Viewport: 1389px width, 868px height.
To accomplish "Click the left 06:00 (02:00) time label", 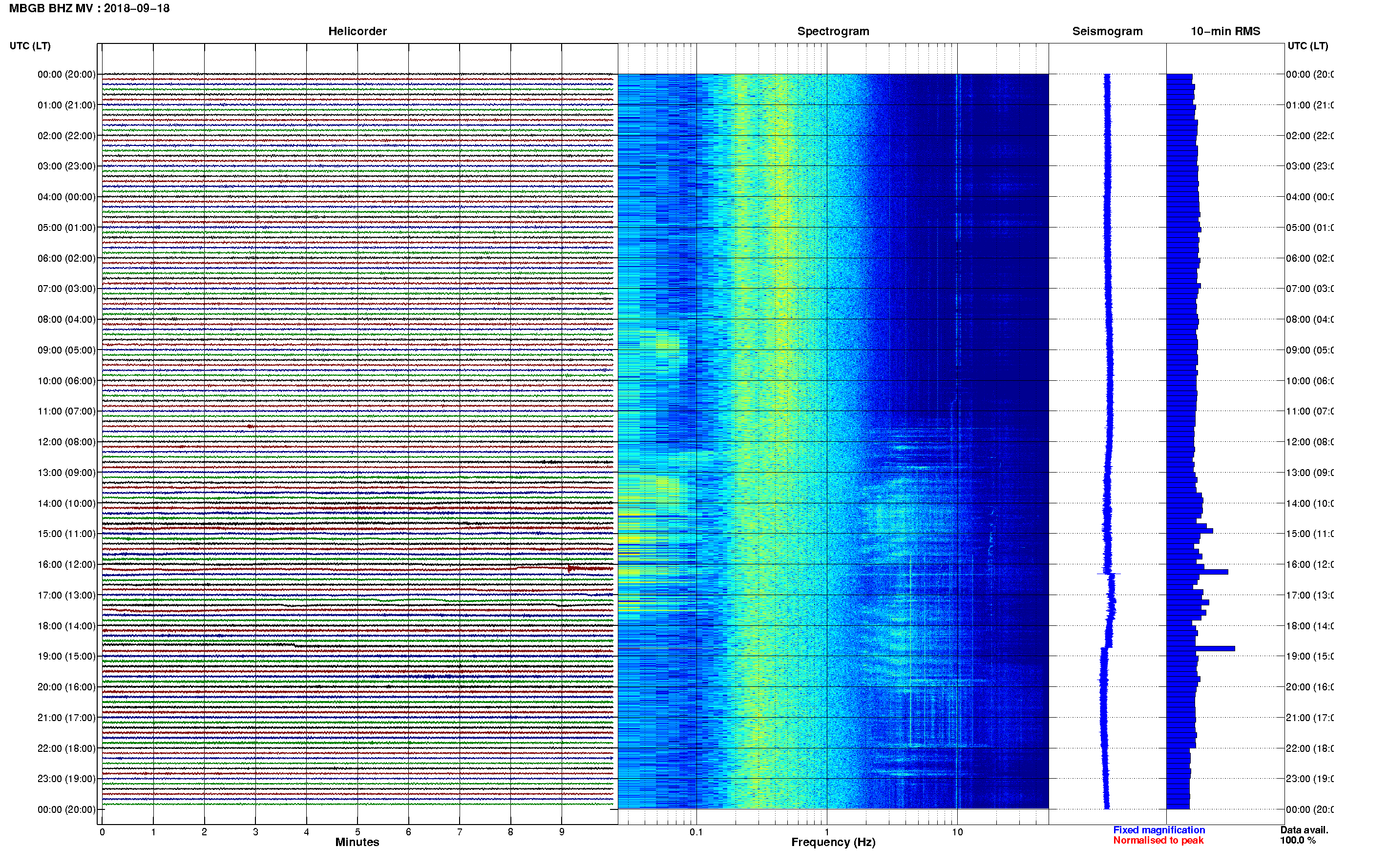I will coord(66,258).
